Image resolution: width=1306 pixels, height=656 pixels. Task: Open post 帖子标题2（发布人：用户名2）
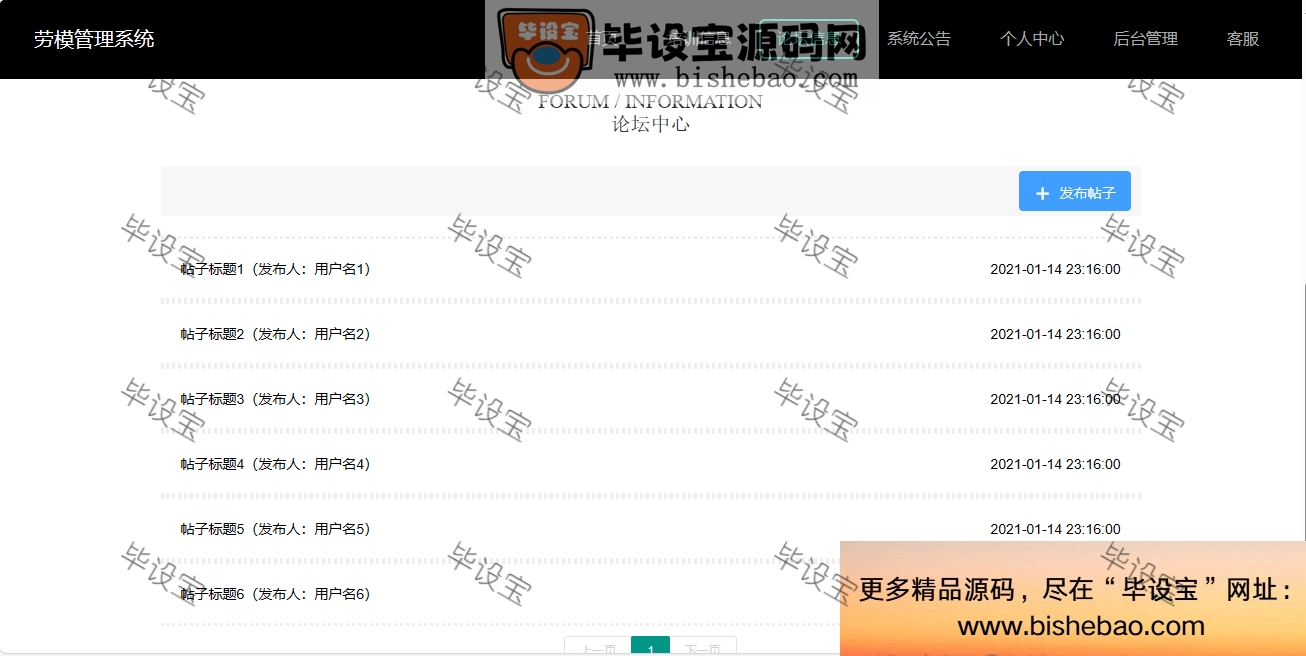(276, 334)
